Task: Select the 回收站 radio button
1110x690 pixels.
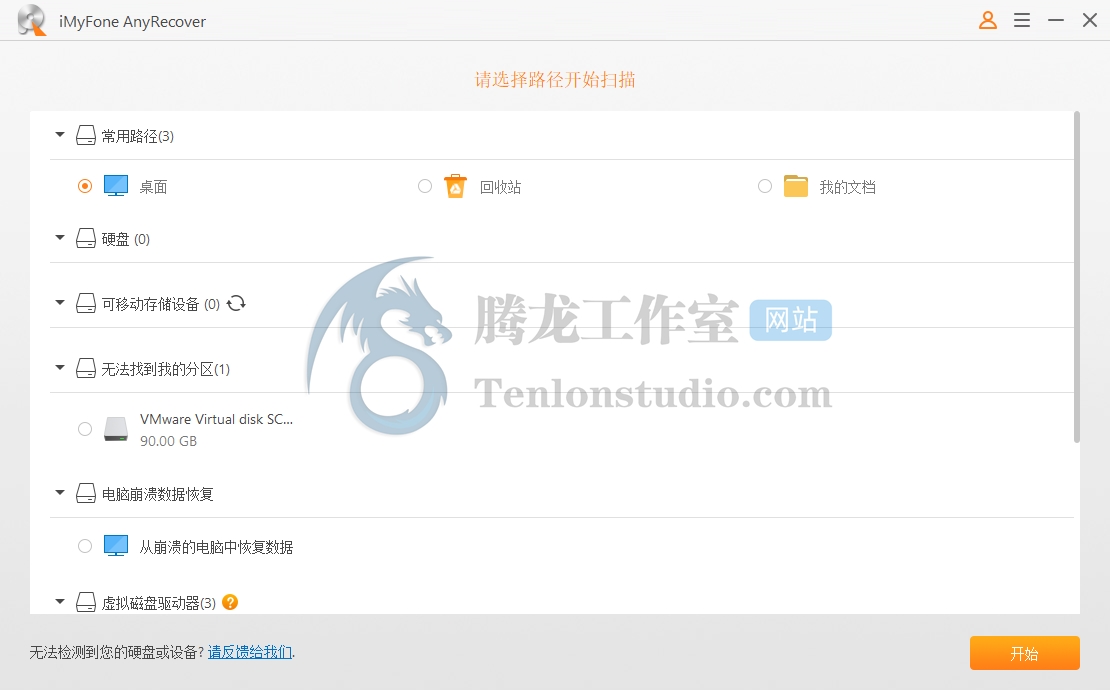Action: 425,186
